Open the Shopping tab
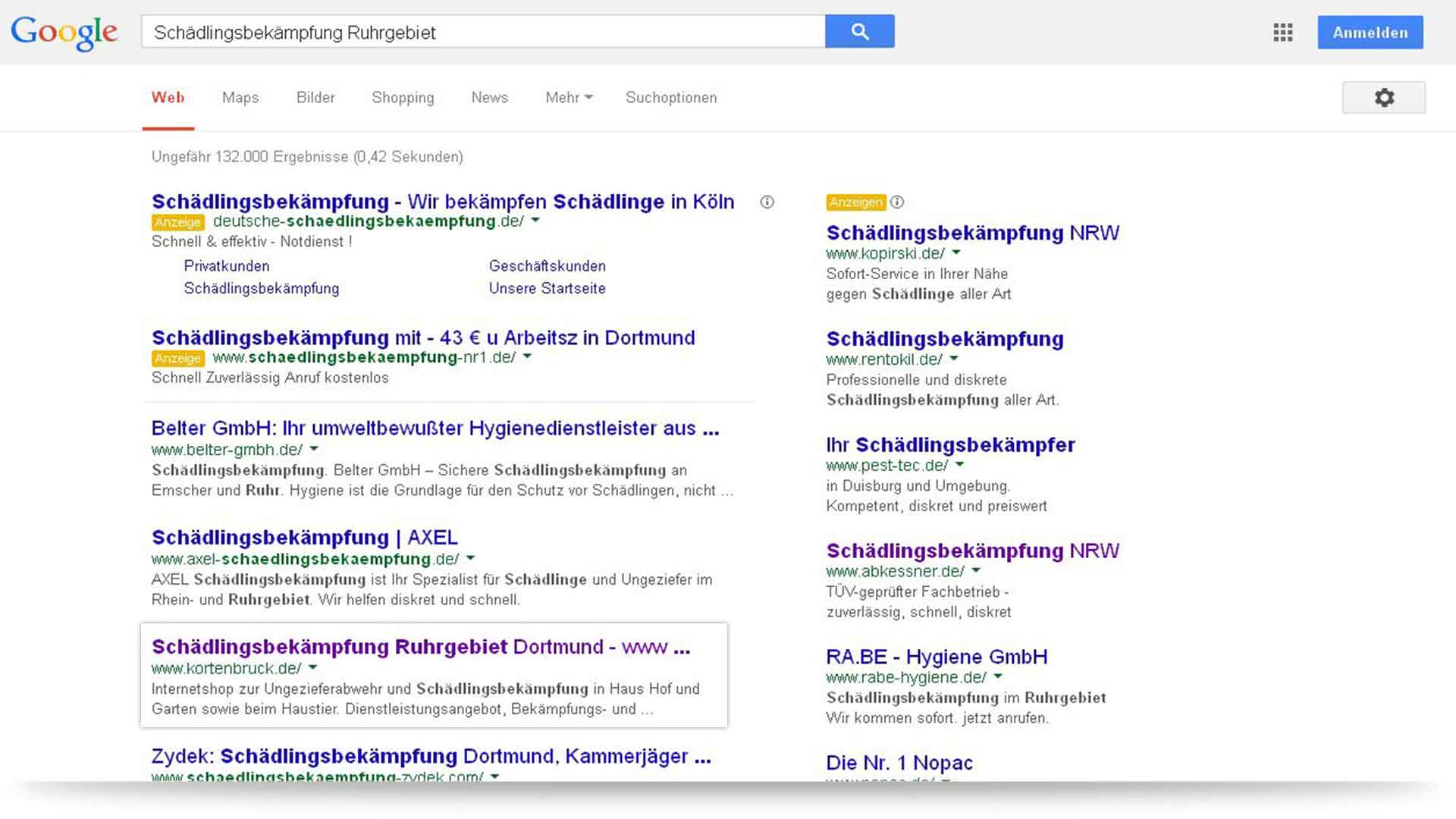1456x819 pixels. point(403,98)
